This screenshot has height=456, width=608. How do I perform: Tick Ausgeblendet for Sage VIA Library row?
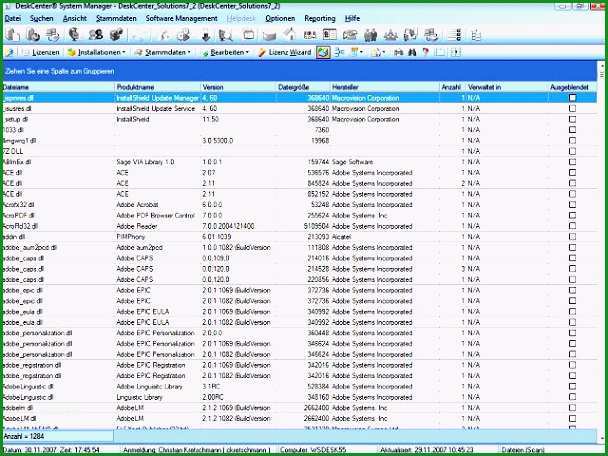tap(572, 162)
